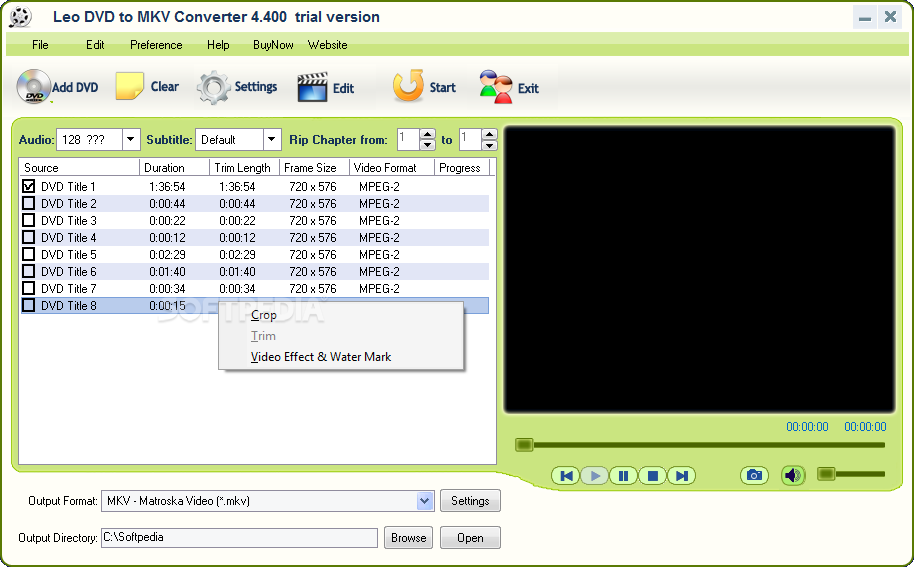
Task: Click Settings button beside Output Format
Action: click(470, 501)
